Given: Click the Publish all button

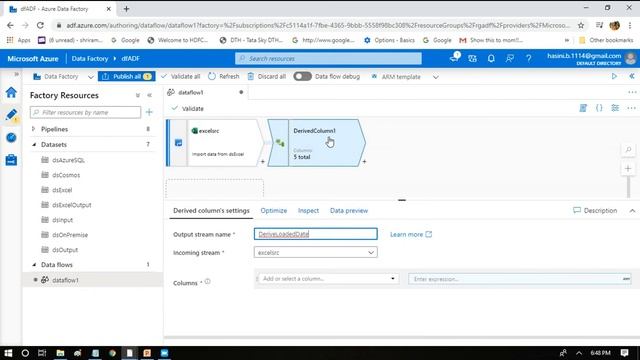Looking at the screenshot, I should tap(127, 76).
